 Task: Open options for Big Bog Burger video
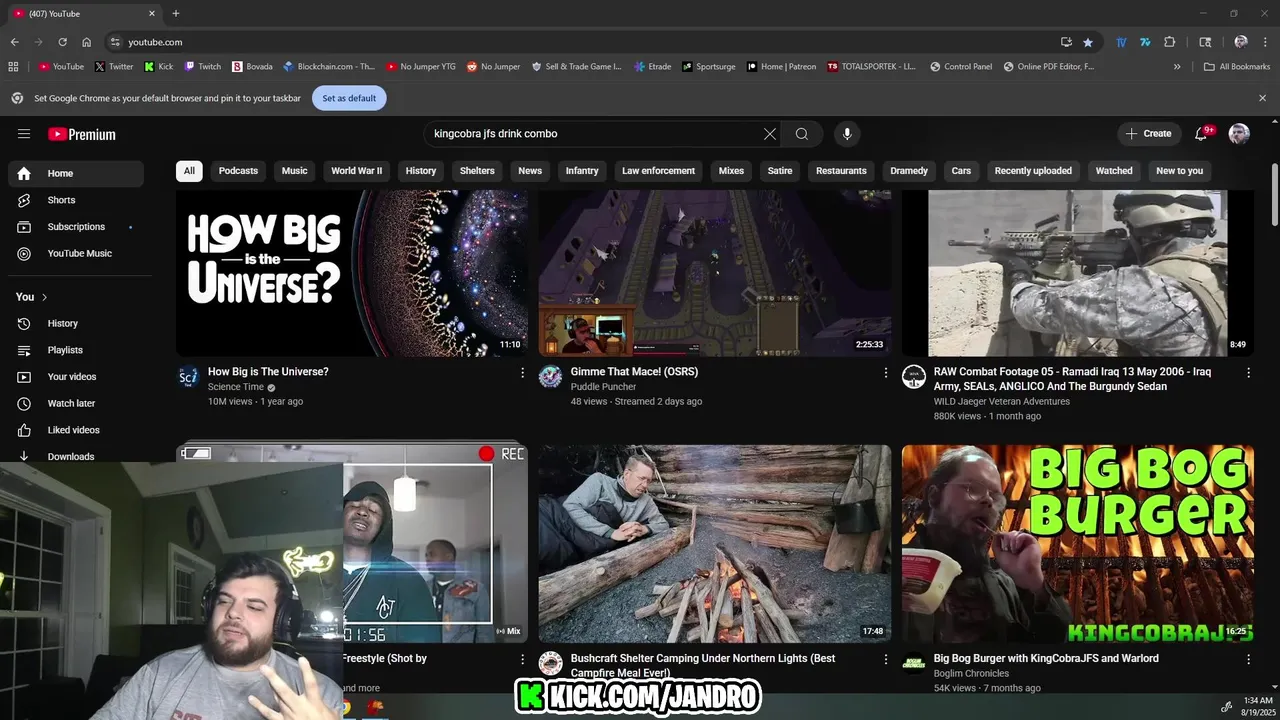click(1248, 660)
